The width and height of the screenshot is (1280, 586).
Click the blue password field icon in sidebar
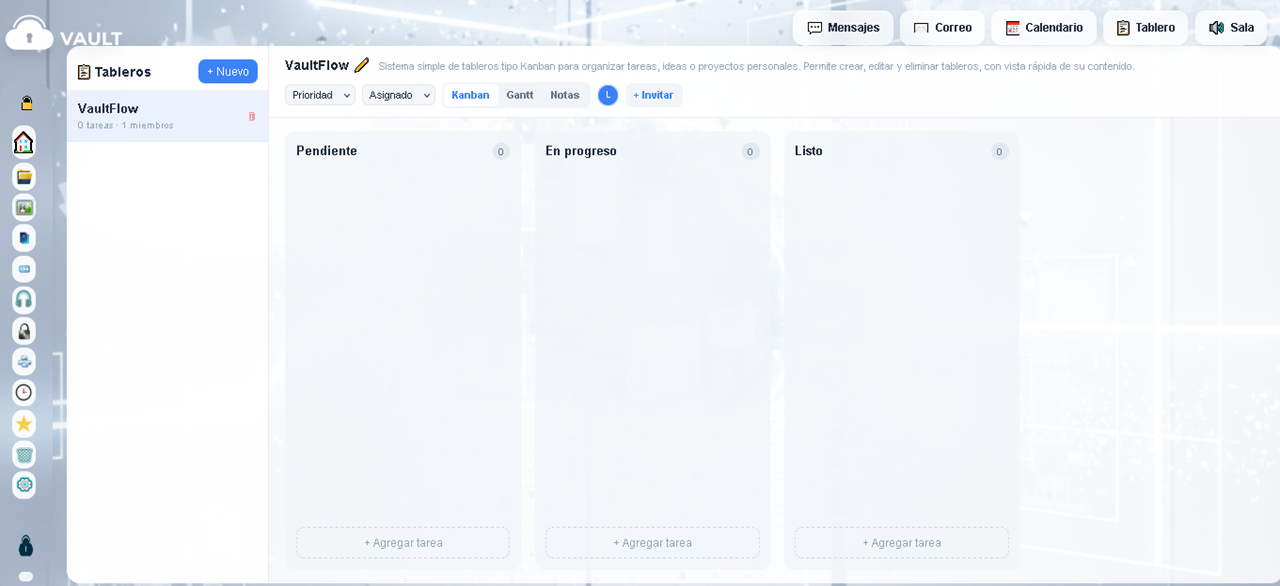coord(24,269)
